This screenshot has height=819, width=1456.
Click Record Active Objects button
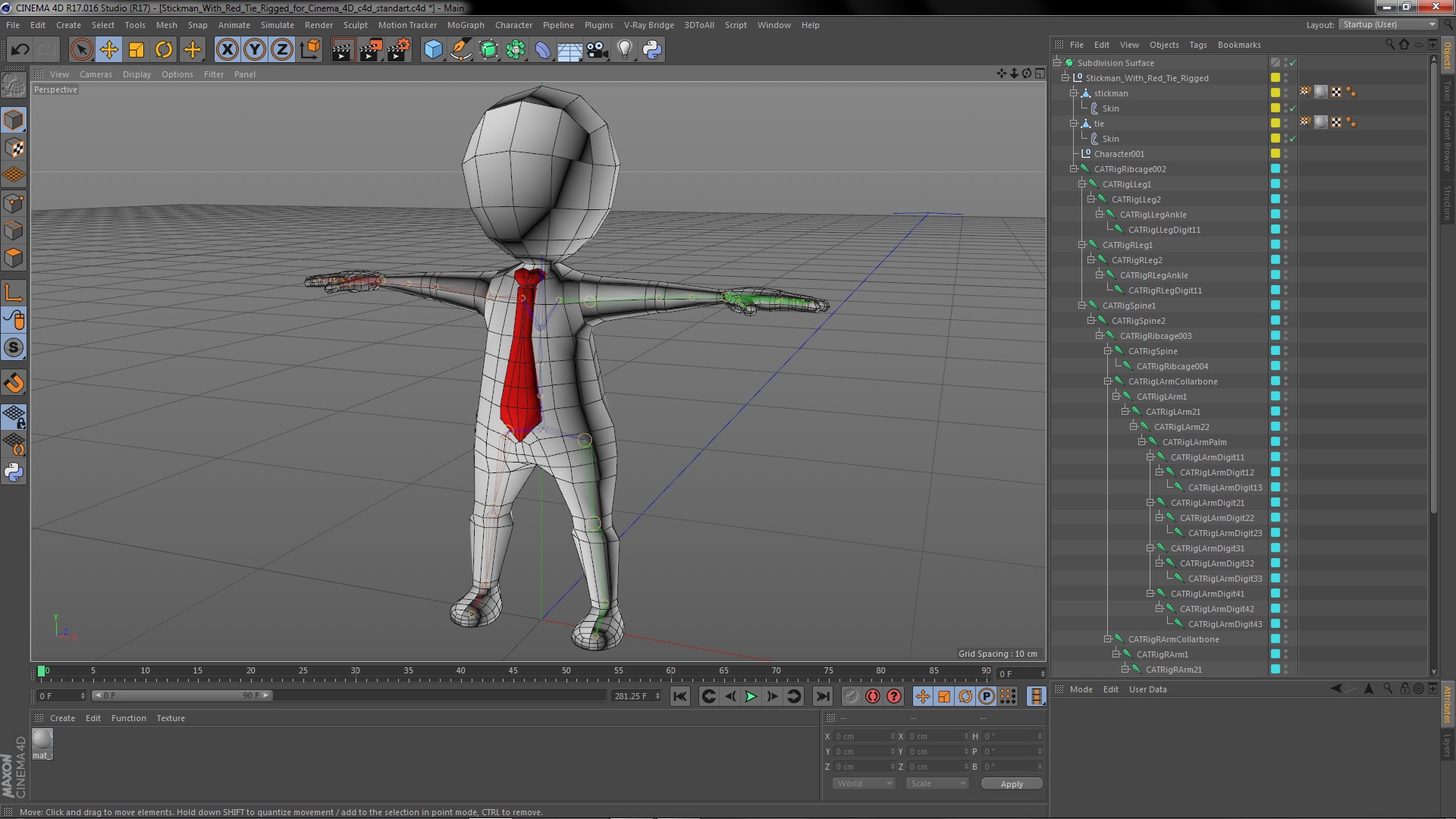click(852, 696)
